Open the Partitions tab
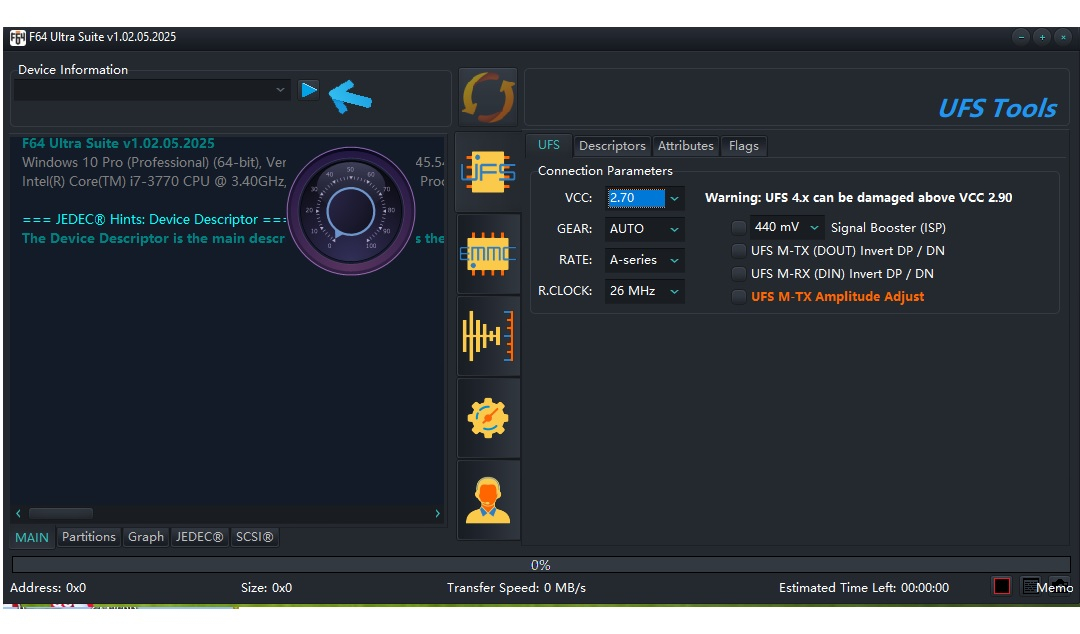 89,537
